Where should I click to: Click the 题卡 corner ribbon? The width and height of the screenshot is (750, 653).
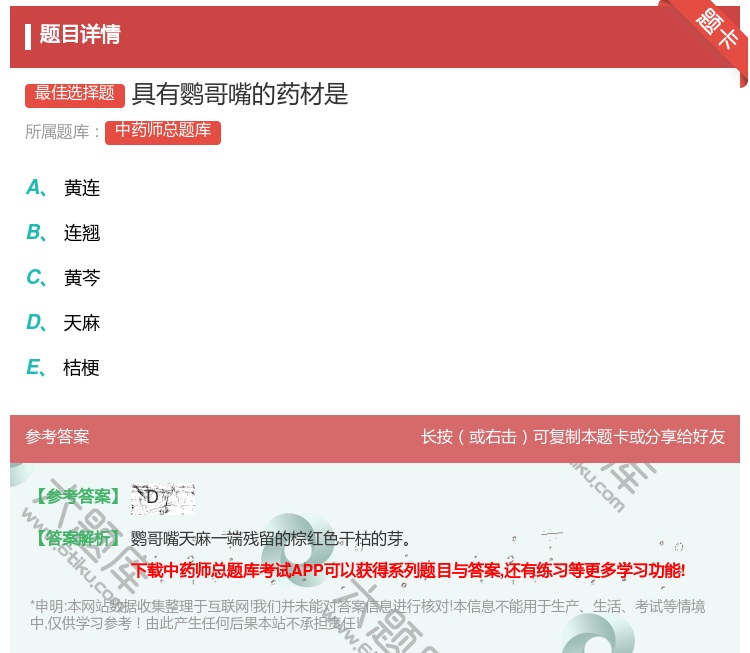(716, 28)
